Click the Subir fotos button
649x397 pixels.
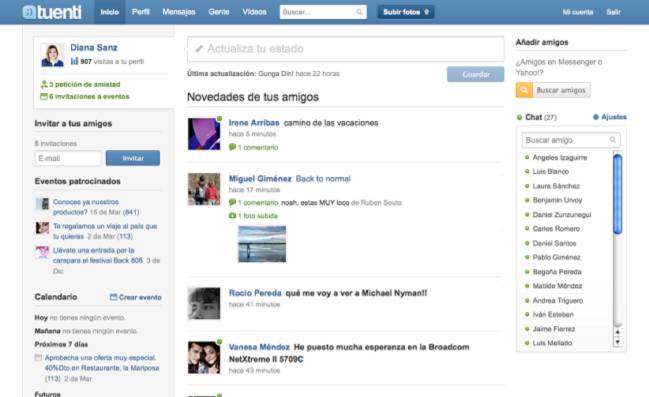(x=406, y=12)
